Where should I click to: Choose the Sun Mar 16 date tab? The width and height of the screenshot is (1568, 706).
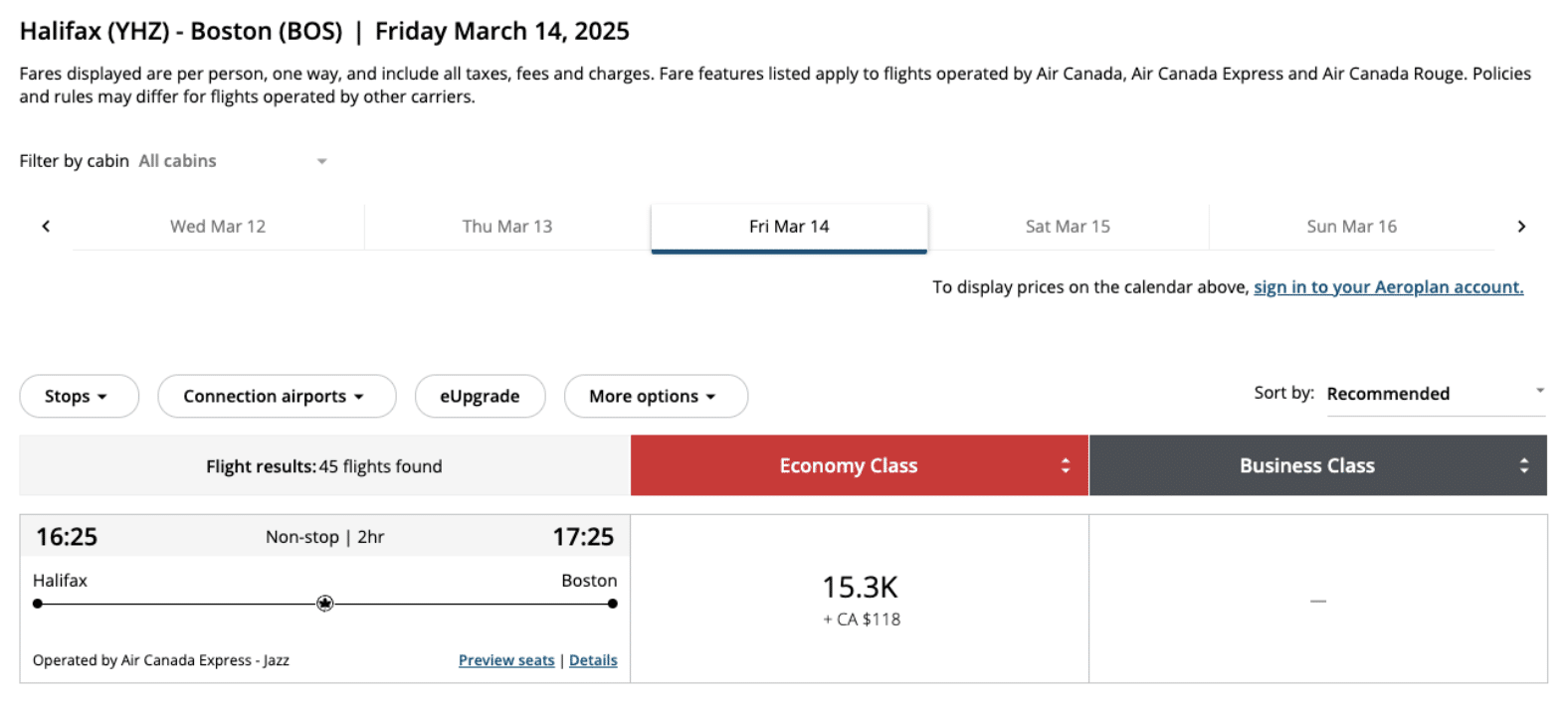[x=1351, y=227]
